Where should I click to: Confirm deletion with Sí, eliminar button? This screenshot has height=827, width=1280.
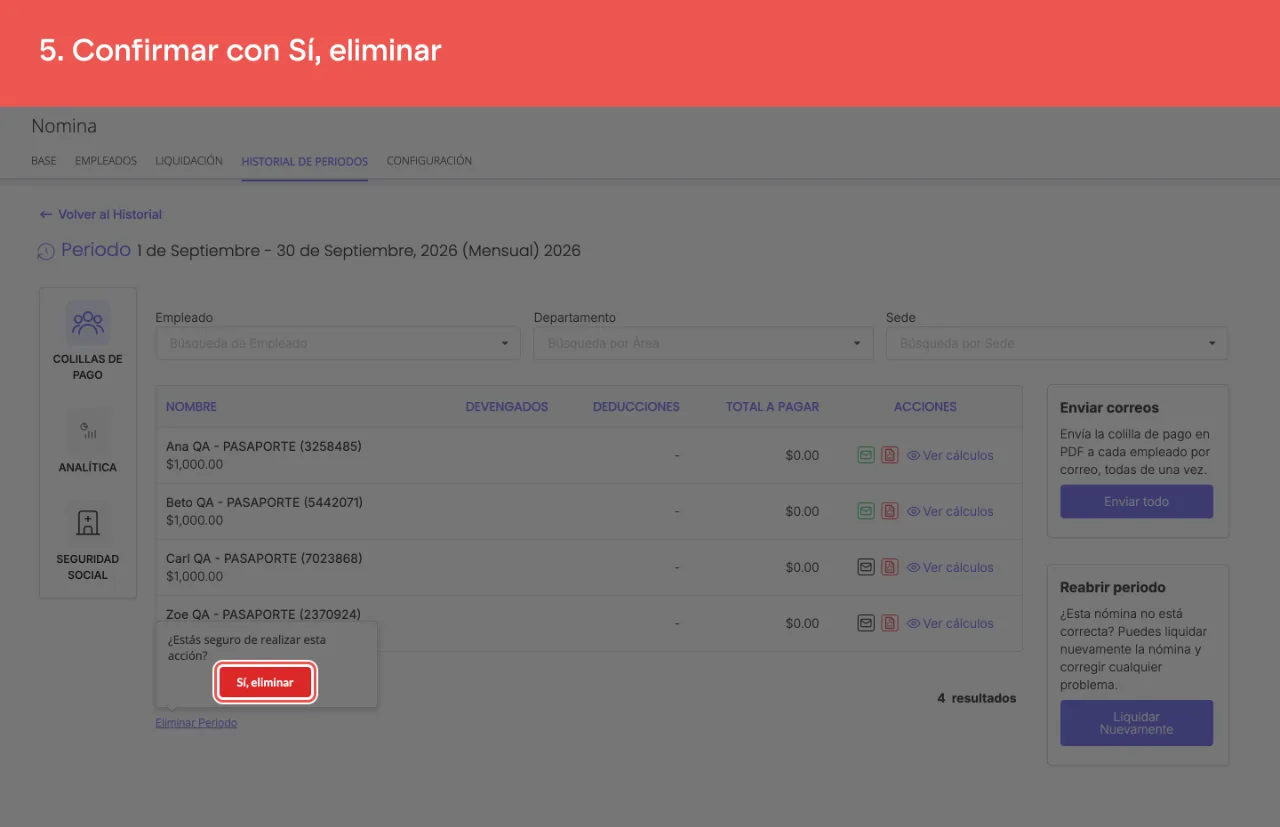(x=265, y=682)
